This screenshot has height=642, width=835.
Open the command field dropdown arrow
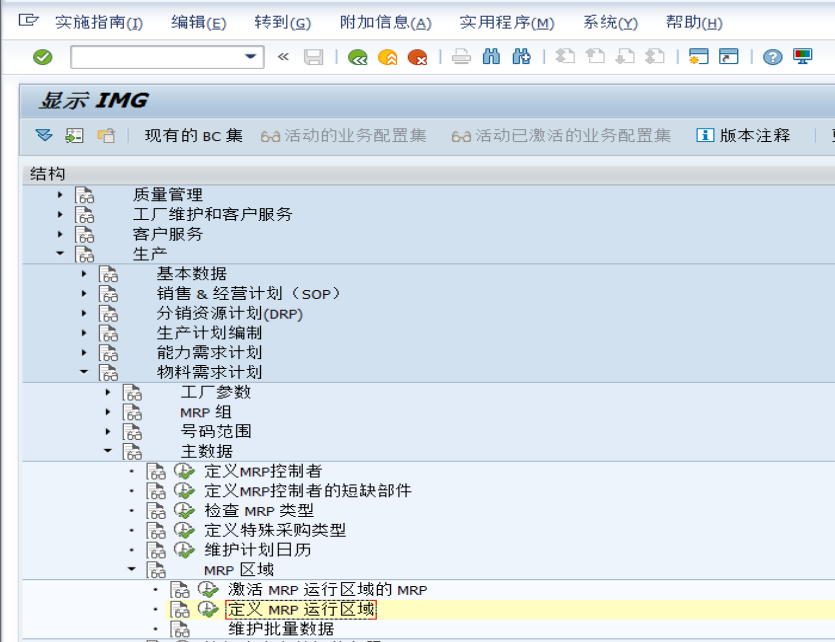[250, 56]
